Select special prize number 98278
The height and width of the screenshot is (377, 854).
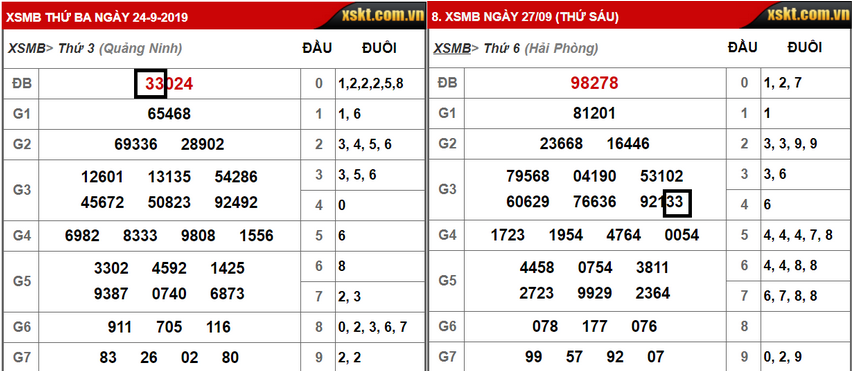pos(594,83)
